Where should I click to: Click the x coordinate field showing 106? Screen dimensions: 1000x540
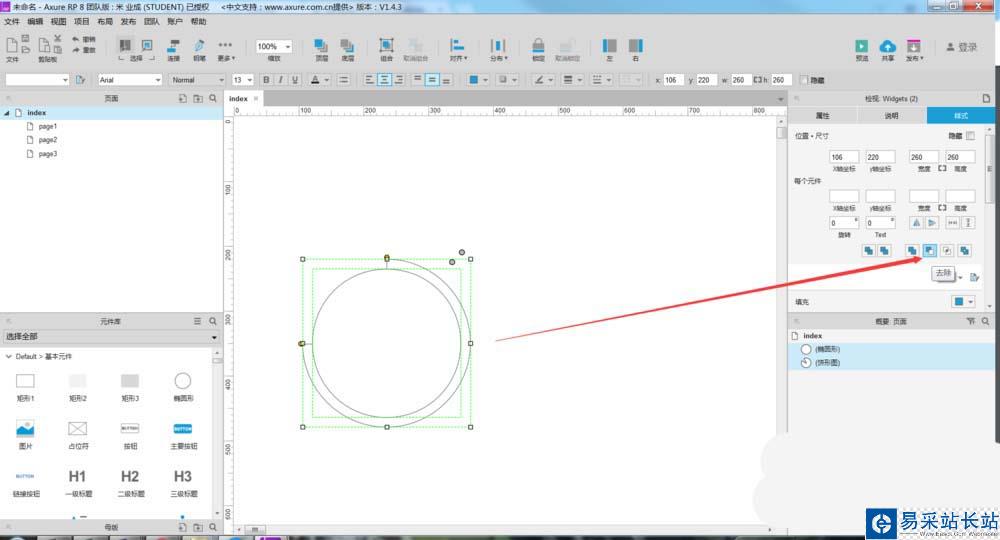(843, 157)
